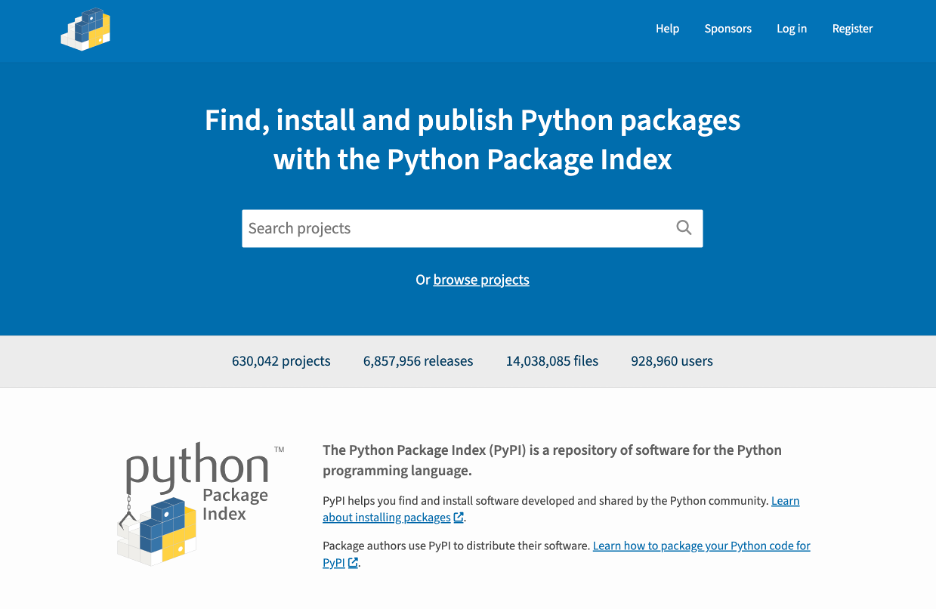This screenshot has width=936, height=610.
Task: Open the Sponsors page
Action: (x=728, y=29)
